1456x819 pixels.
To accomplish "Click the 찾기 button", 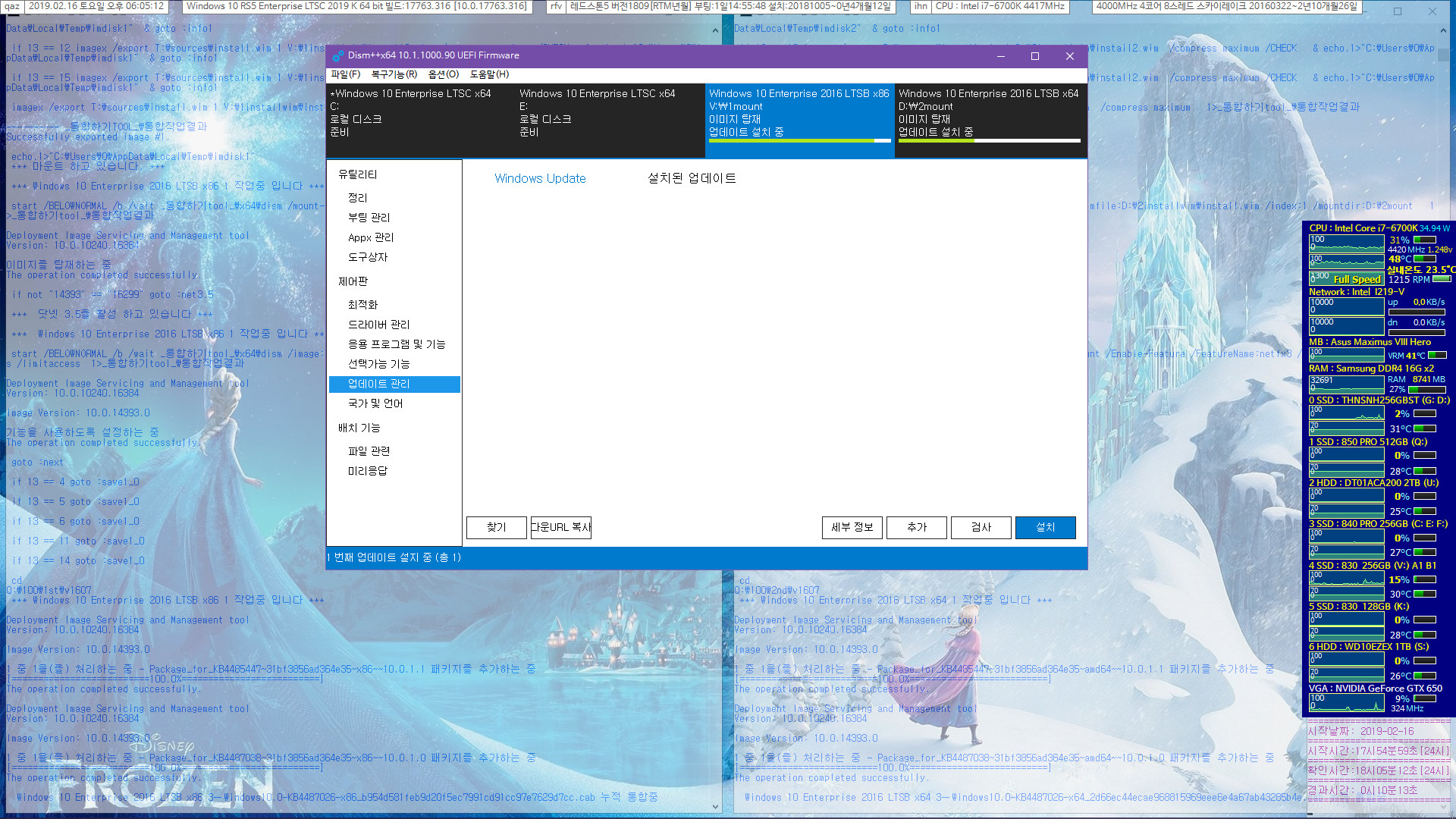I will [x=497, y=527].
